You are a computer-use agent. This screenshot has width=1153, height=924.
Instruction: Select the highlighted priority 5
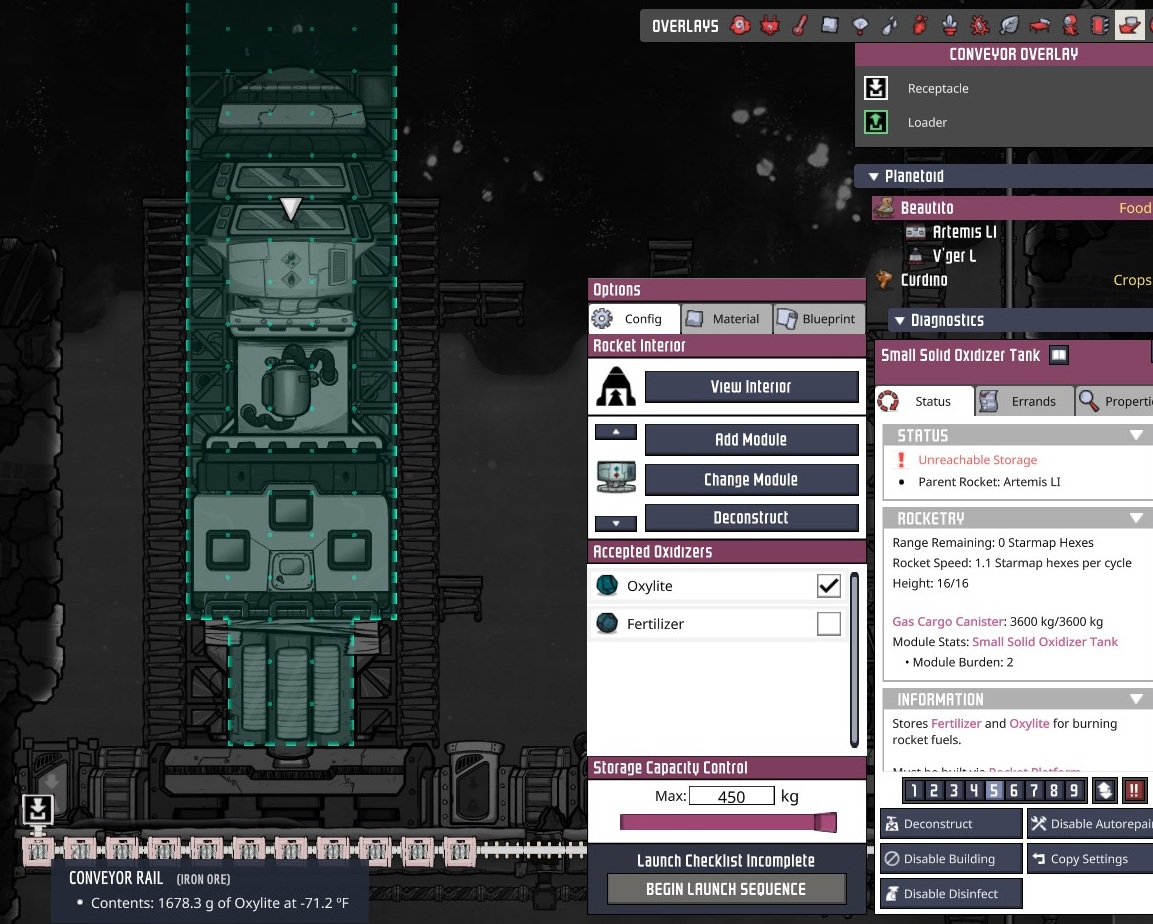point(993,790)
